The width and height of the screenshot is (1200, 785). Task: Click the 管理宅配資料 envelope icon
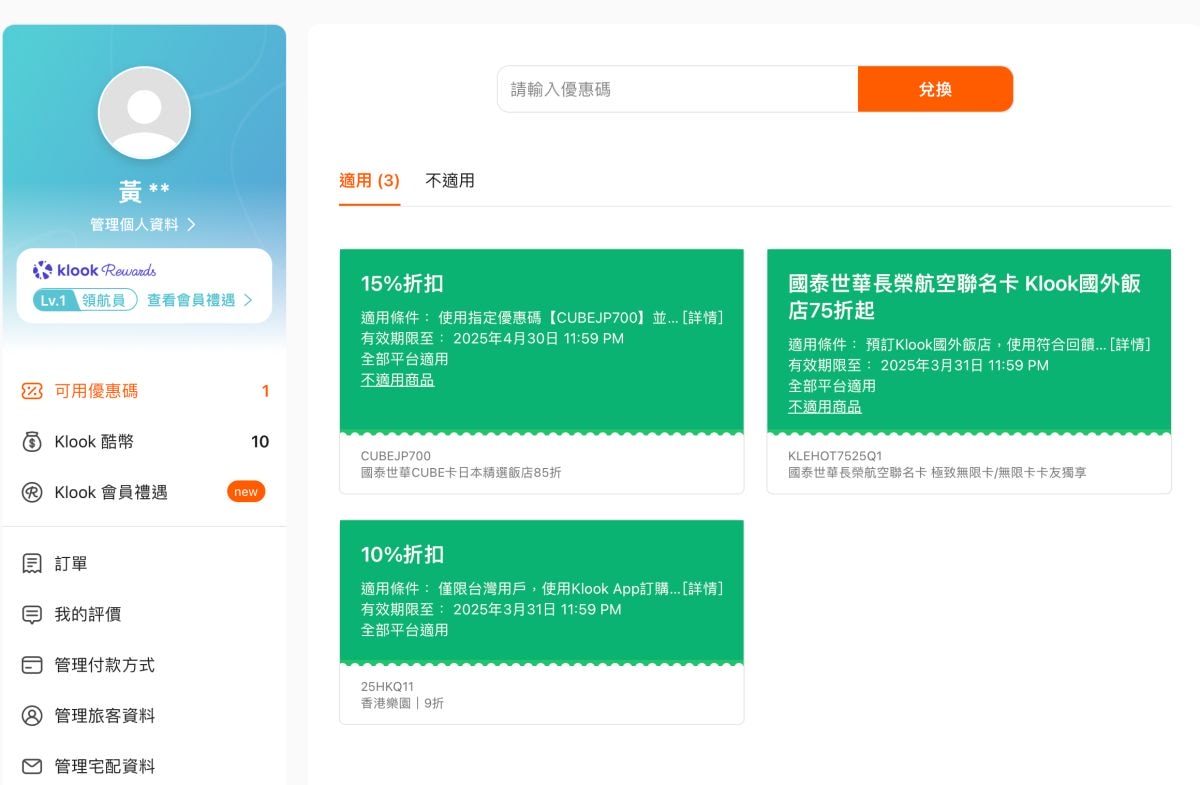32,767
